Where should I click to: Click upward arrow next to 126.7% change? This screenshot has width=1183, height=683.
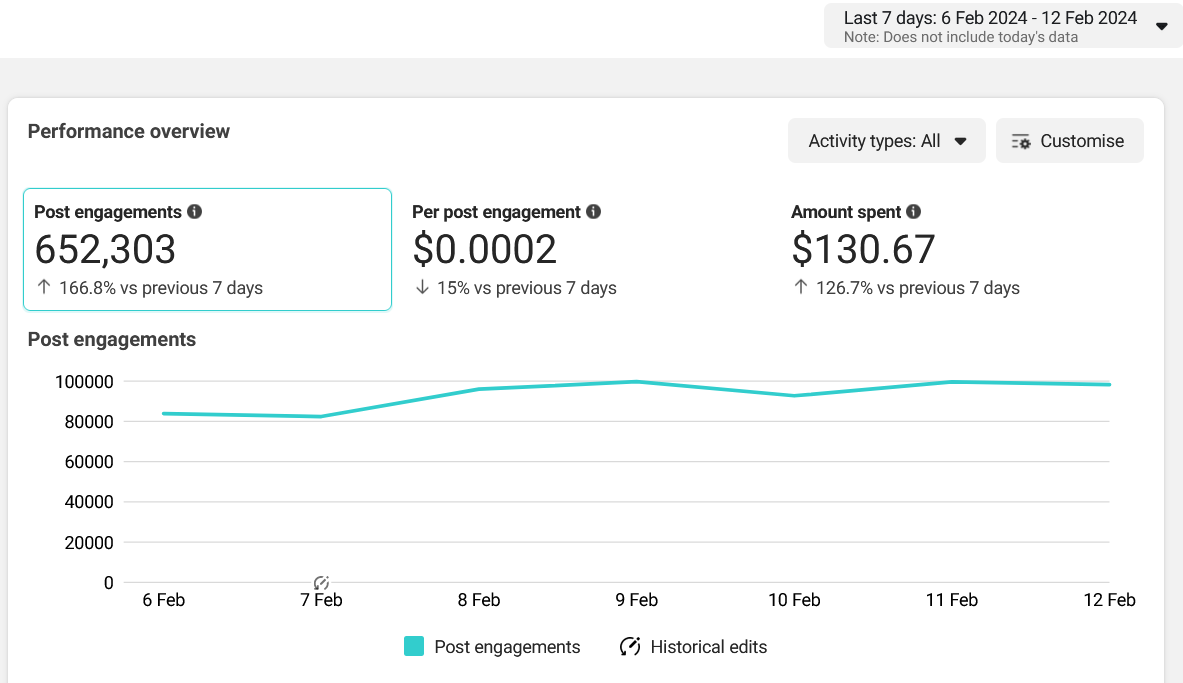(801, 288)
